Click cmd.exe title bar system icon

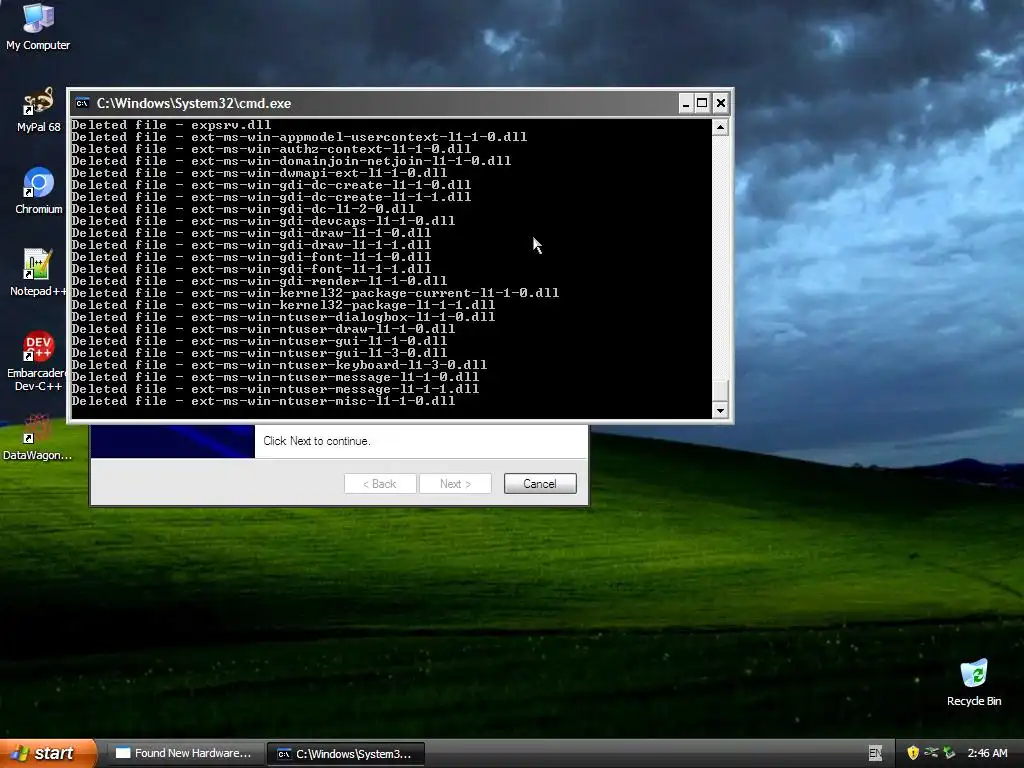click(82, 103)
